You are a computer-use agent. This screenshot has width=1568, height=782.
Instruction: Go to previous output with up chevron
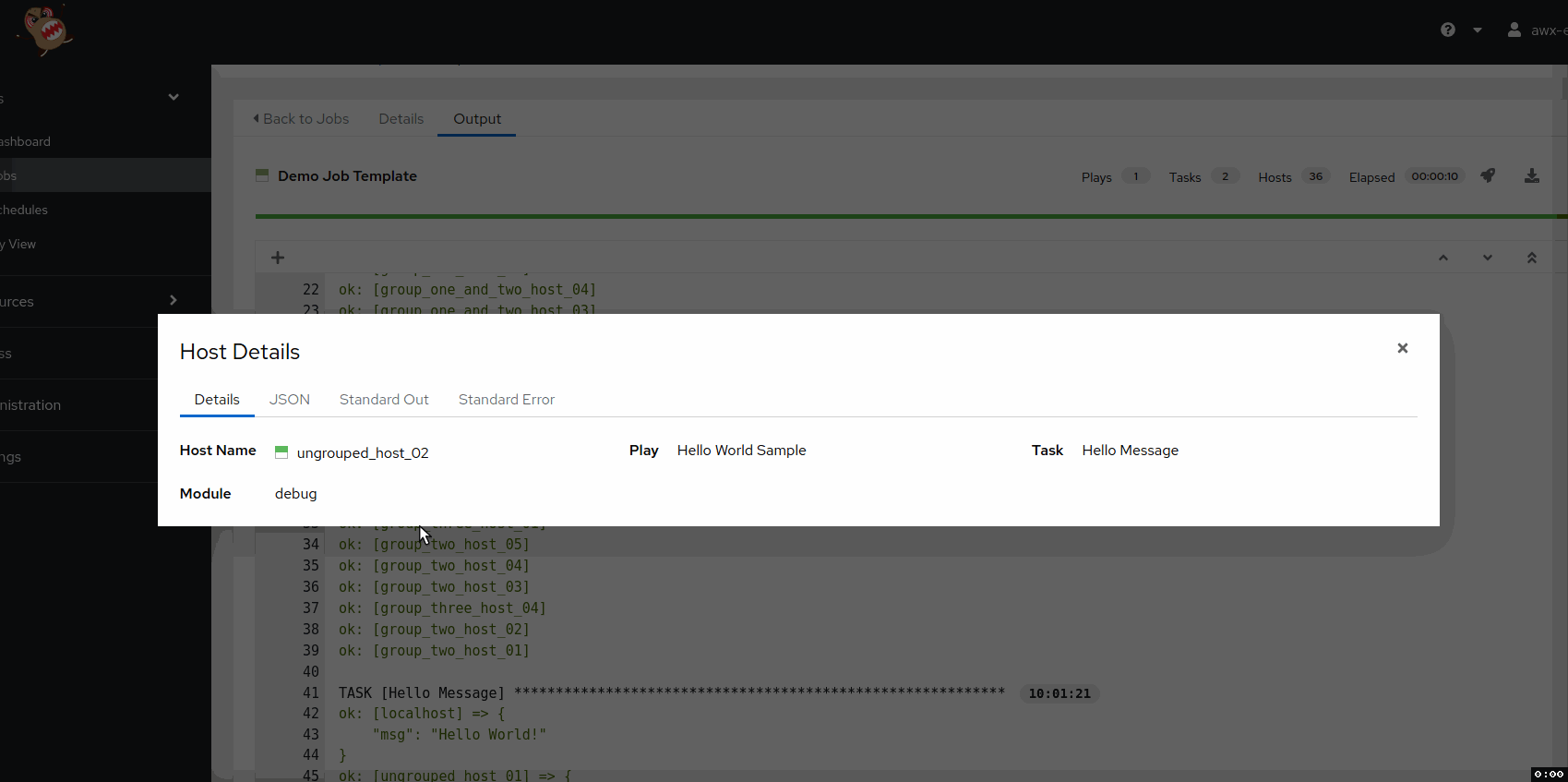pos(1443,258)
